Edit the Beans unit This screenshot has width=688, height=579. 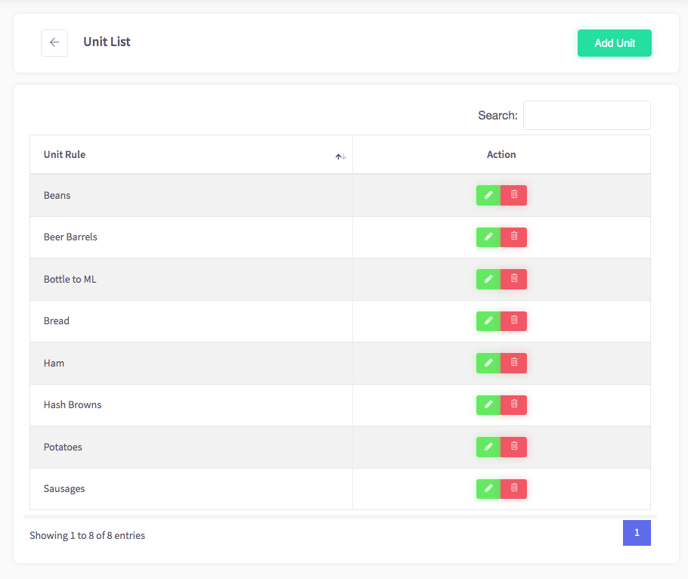click(x=488, y=195)
